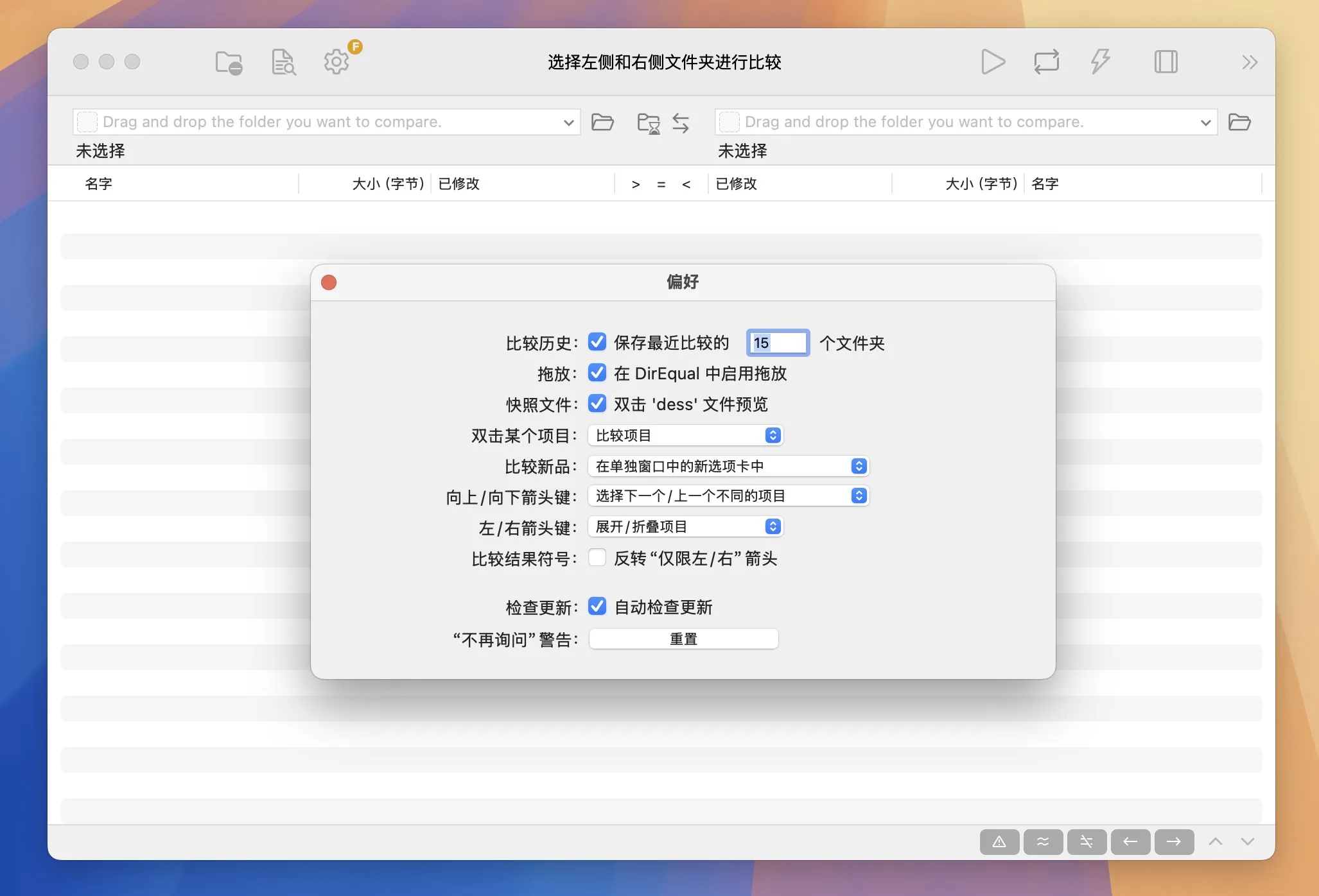Click the refresh/recompare loop icon
The image size is (1319, 896).
(1047, 62)
